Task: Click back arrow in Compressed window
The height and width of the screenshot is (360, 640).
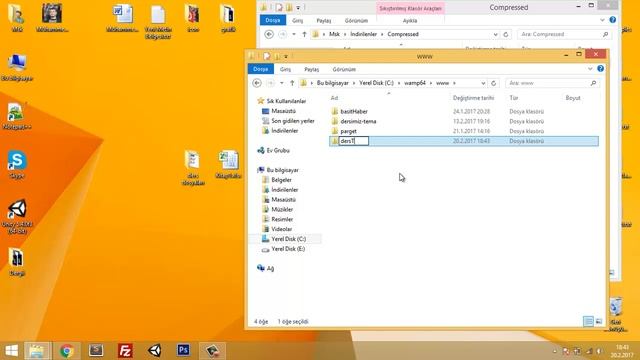Action: [269, 34]
